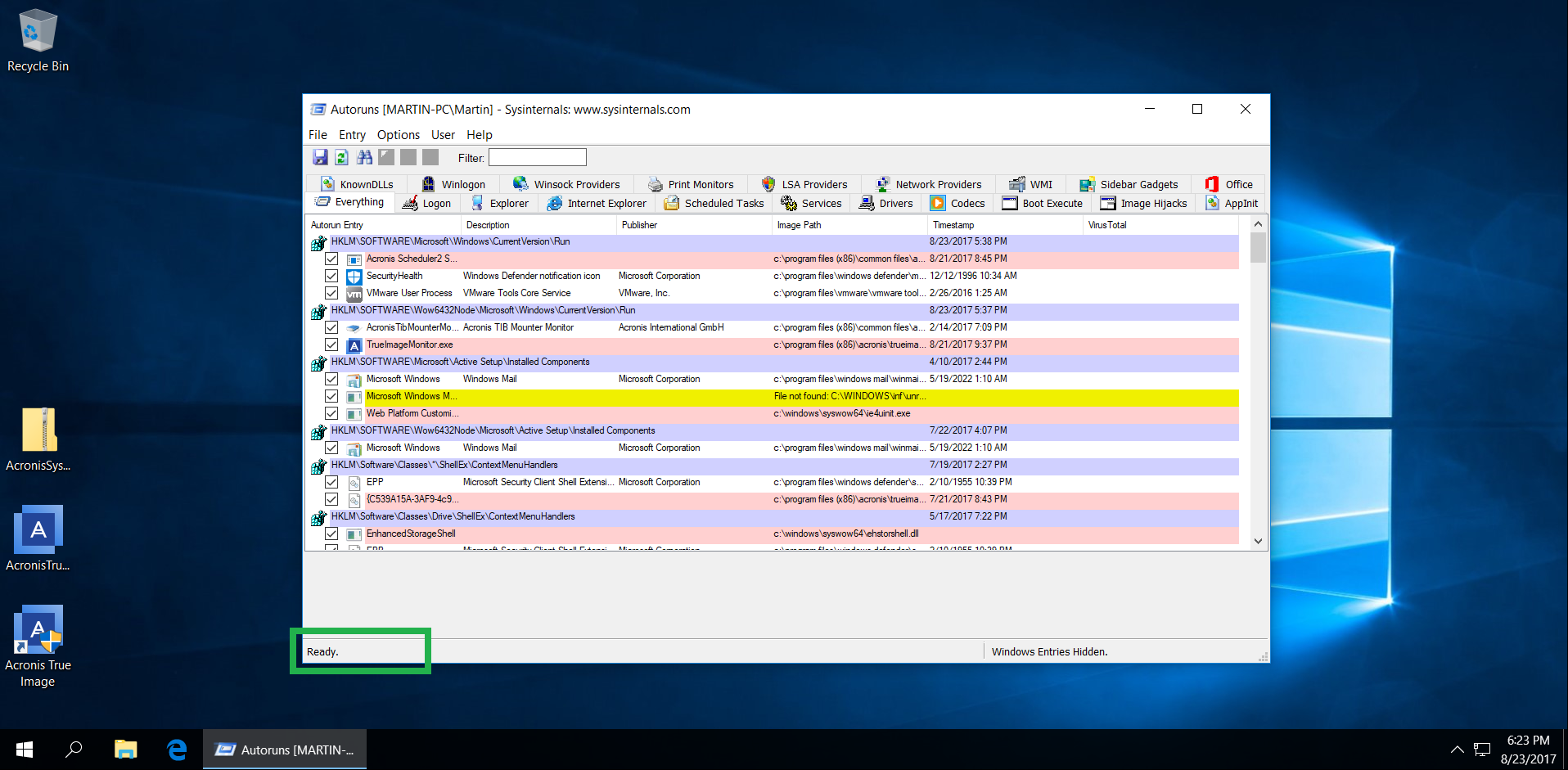Click the list's vertical scrollbar thumb
Screen dimensions: 1568x770
[1258, 248]
